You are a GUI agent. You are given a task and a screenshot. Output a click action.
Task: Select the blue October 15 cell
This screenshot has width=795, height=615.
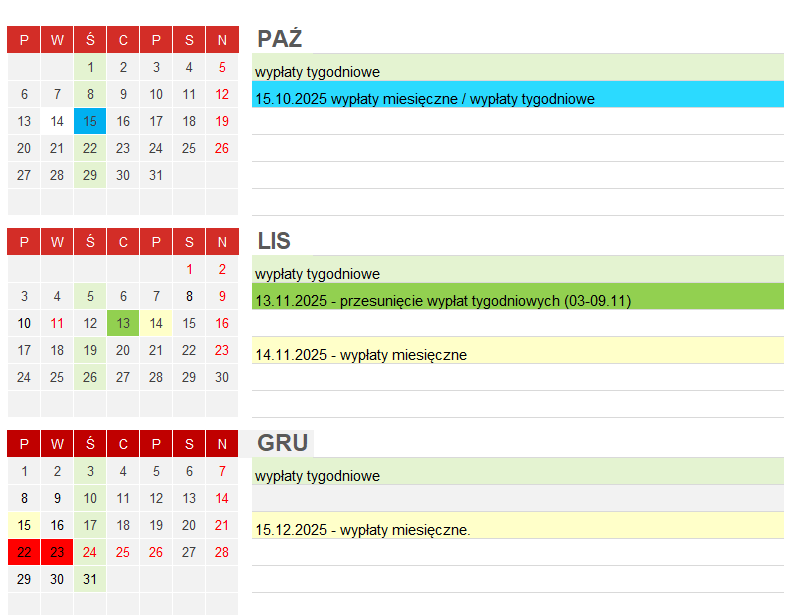click(90, 121)
